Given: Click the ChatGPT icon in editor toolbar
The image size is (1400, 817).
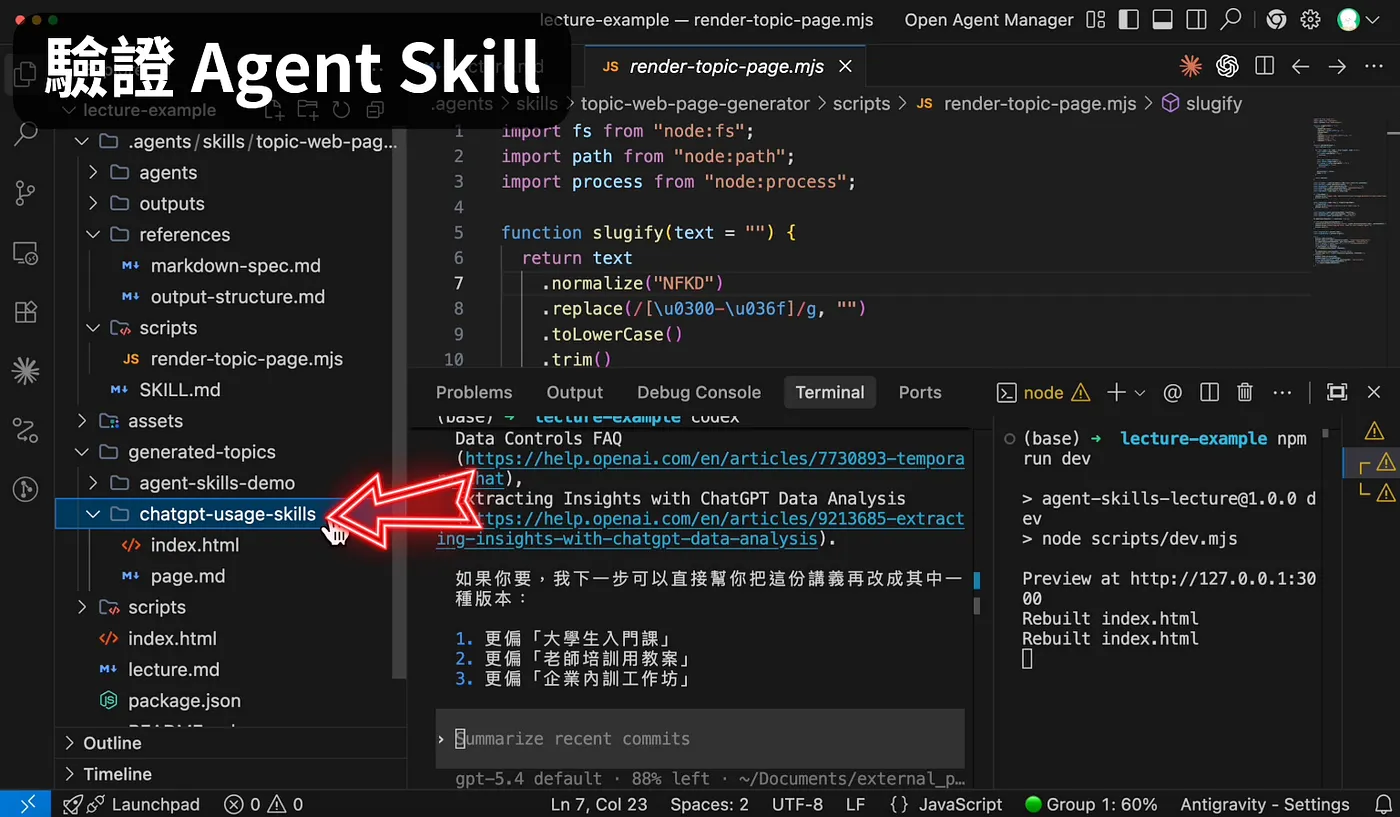Looking at the screenshot, I should pyautogui.click(x=1227, y=67).
